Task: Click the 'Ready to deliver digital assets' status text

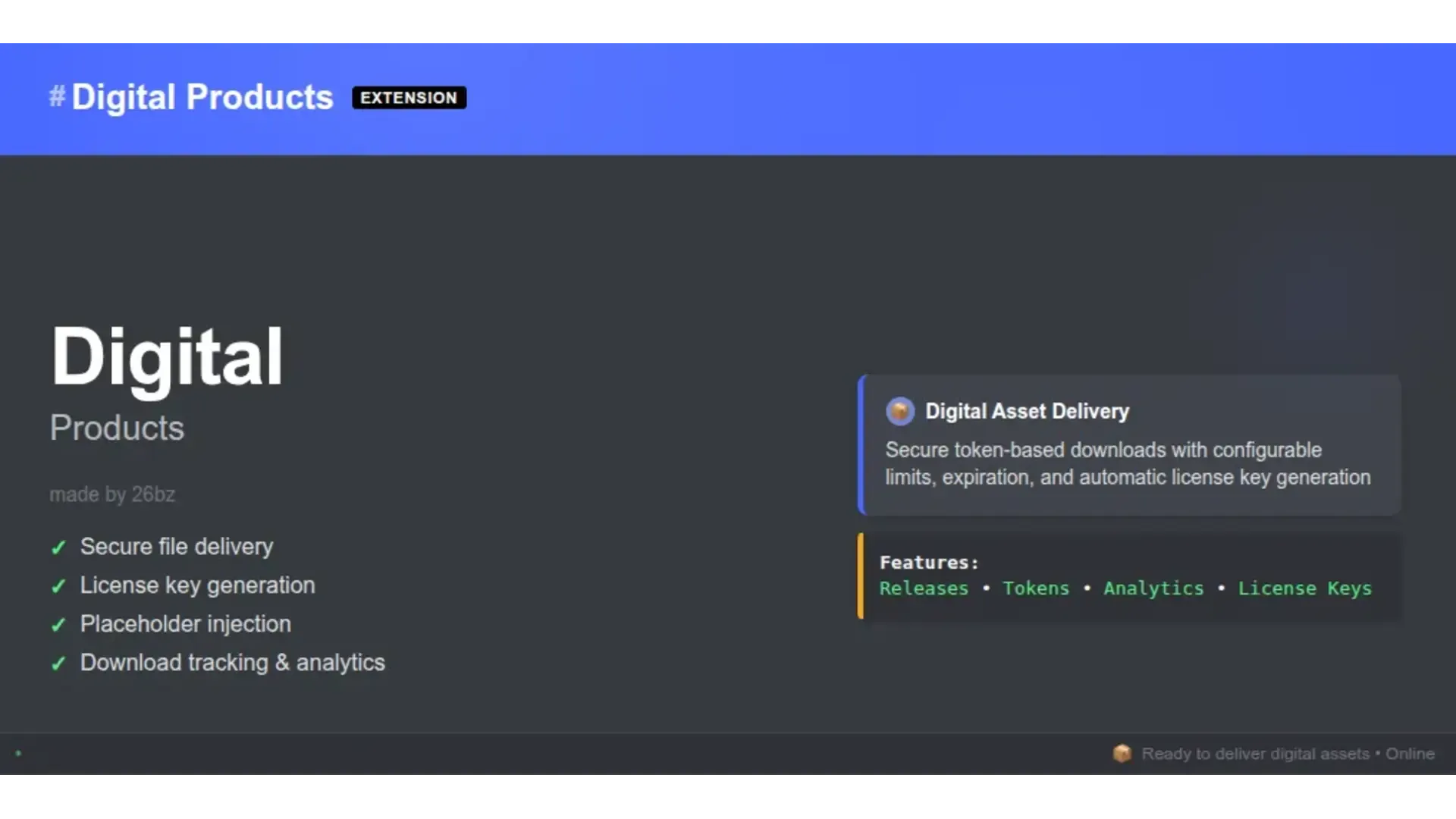Action: pyautogui.click(x=1255, y=754)
